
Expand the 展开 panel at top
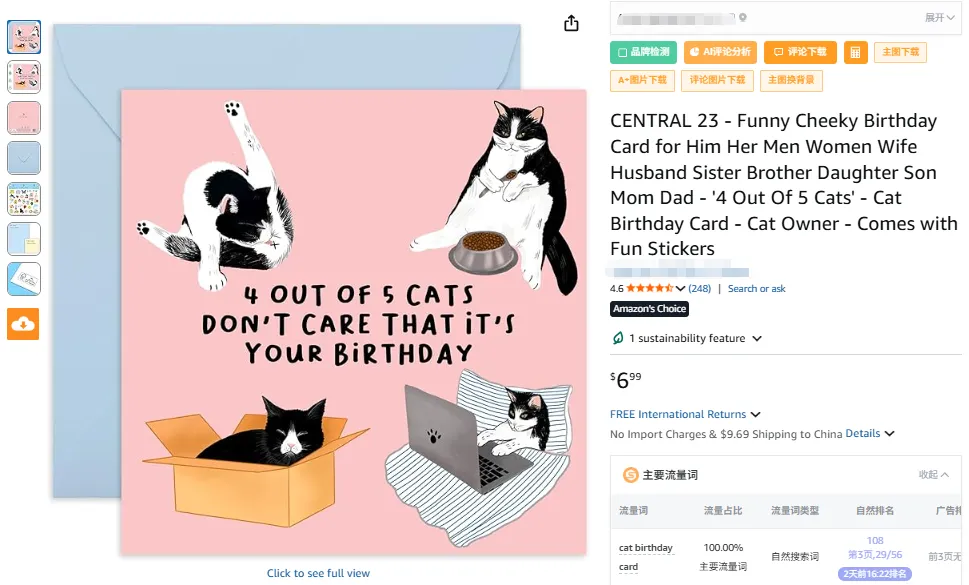point(938,17)
